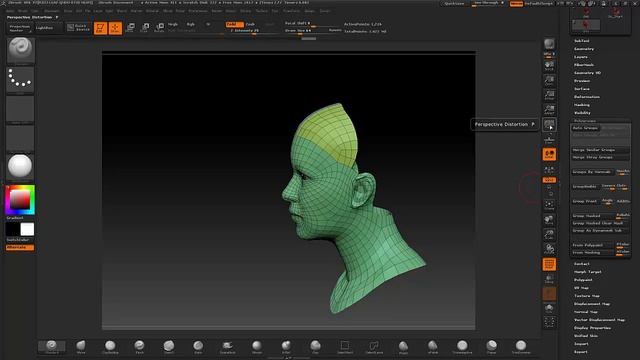
Task: Click the QuickSave button in top bar
Action: point(454,3)
